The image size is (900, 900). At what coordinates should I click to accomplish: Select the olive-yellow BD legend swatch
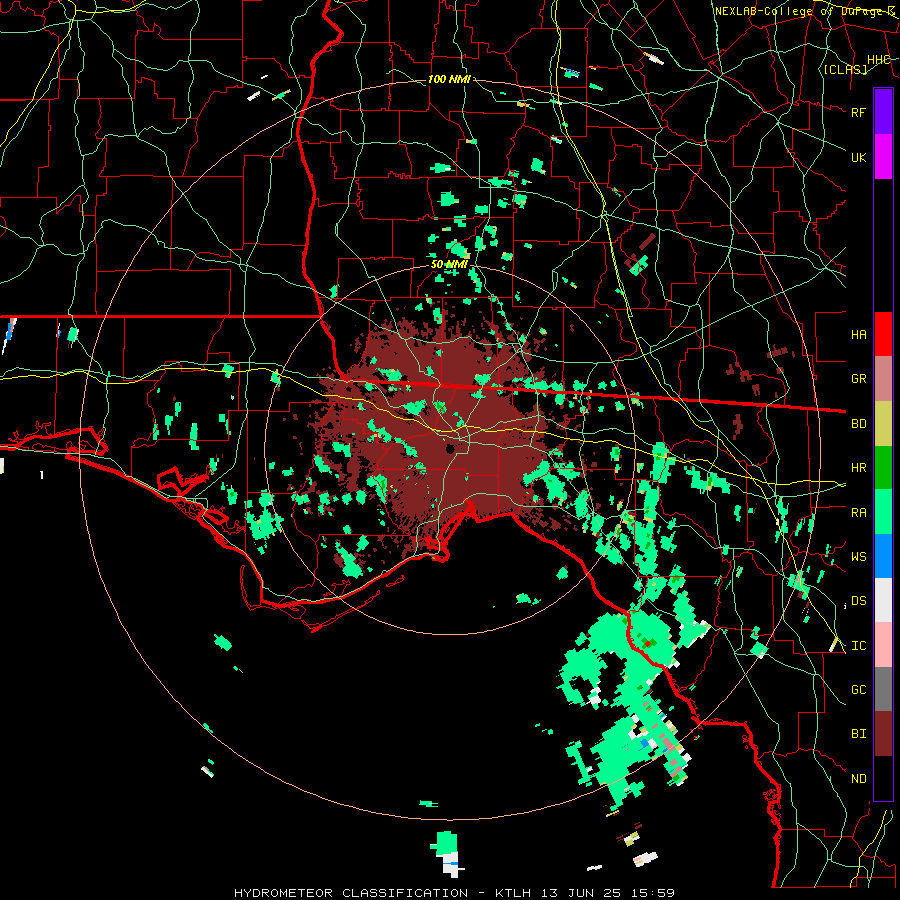(x=883, y=423)
